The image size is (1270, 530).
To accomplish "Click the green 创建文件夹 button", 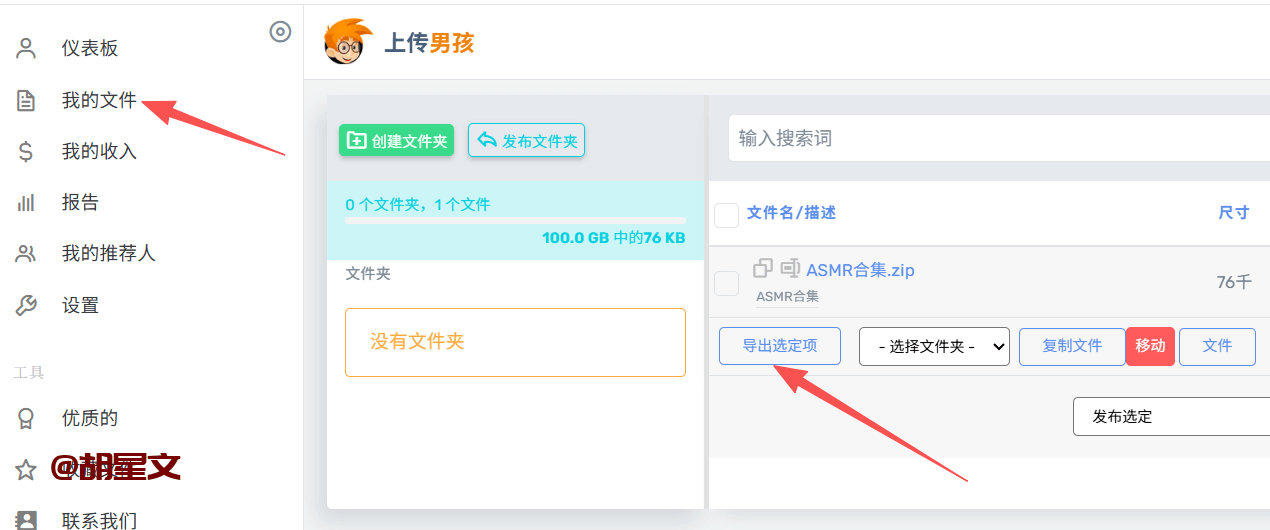I will click(396, 141).
